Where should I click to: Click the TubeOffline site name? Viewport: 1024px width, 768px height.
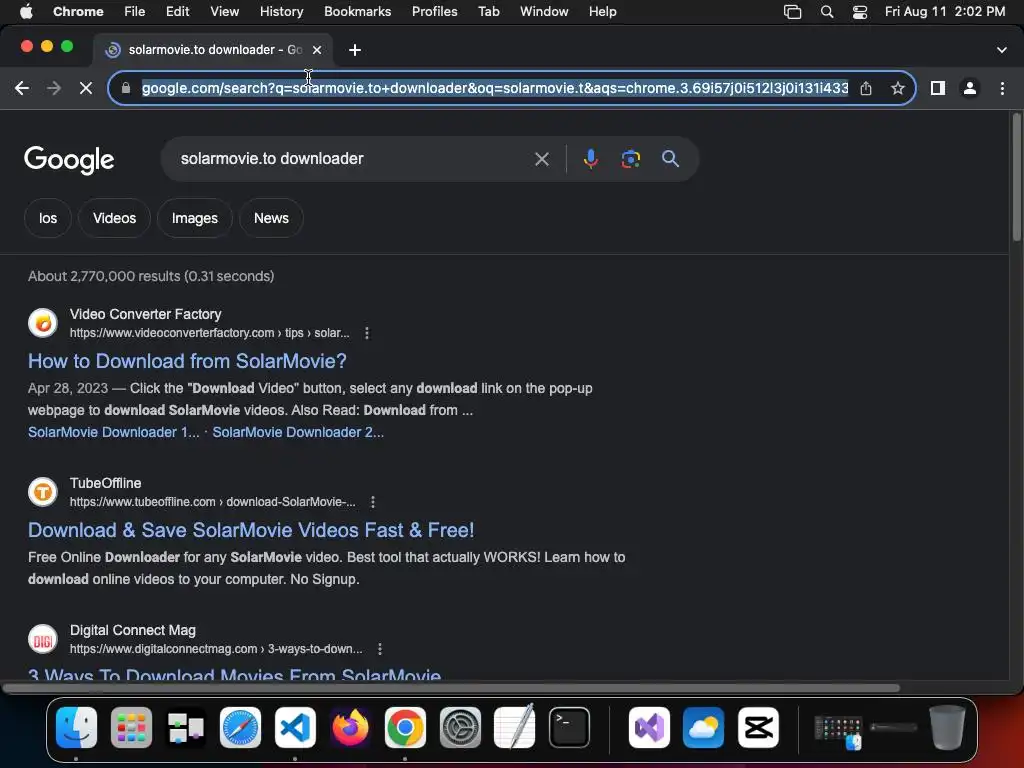[x=105, y=483]
